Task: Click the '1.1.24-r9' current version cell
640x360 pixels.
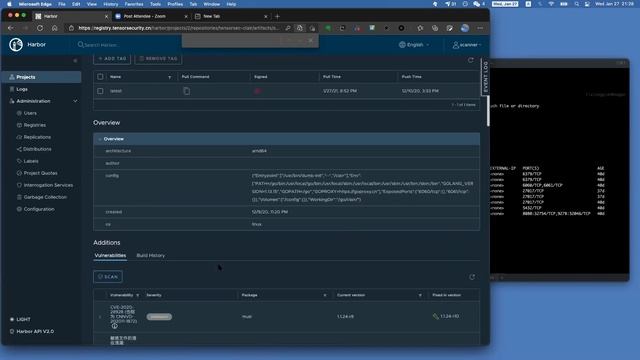Action: tap(345, 316)
